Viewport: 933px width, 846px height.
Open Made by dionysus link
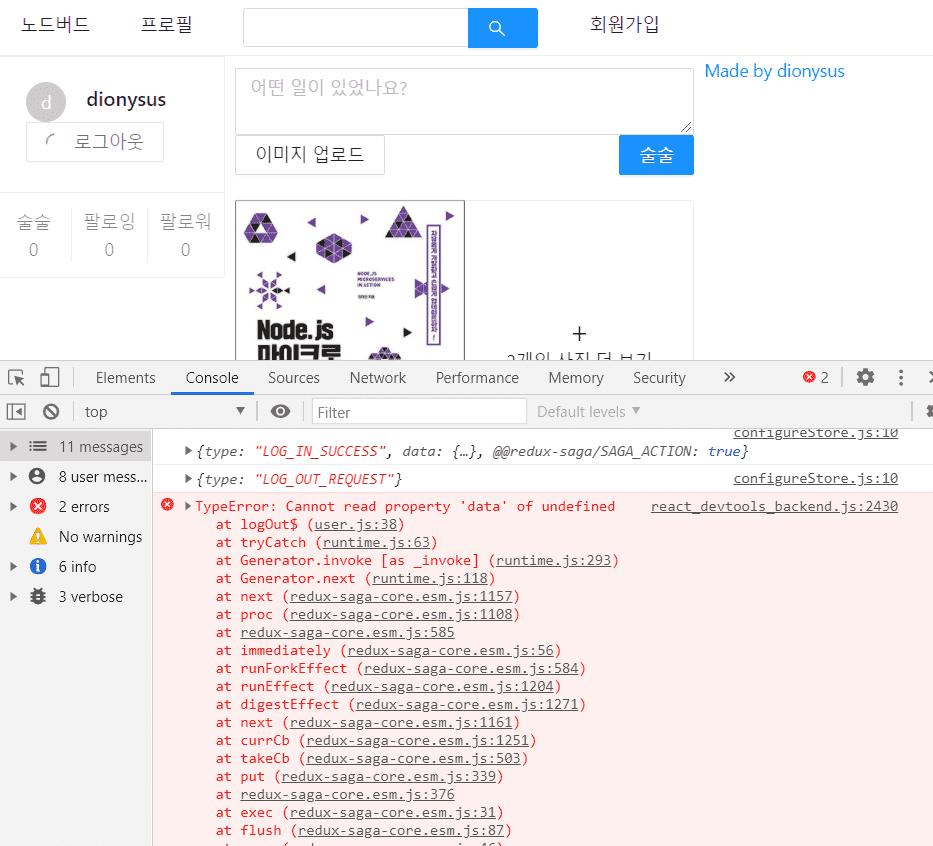coord(774,71)
